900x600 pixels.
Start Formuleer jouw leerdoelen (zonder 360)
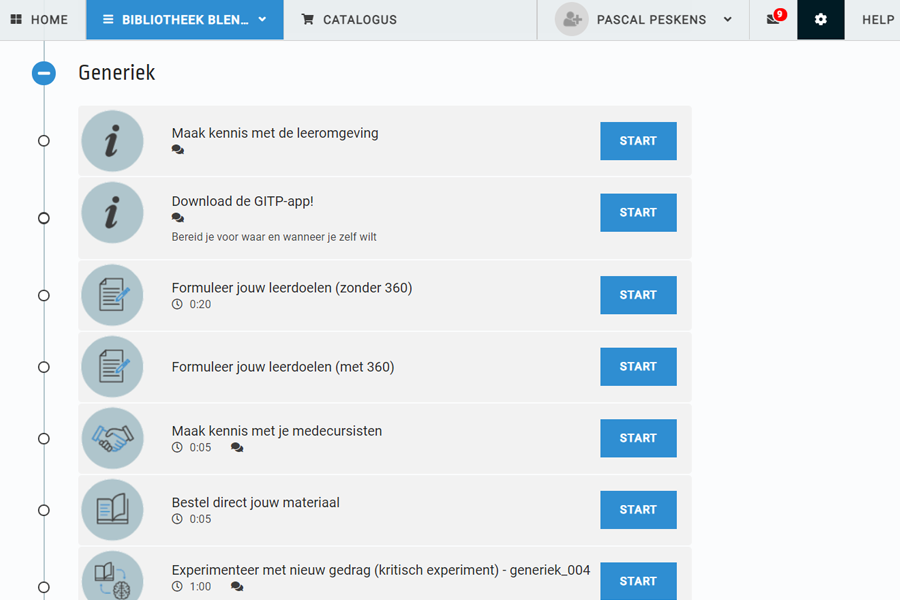click(638, 295)
